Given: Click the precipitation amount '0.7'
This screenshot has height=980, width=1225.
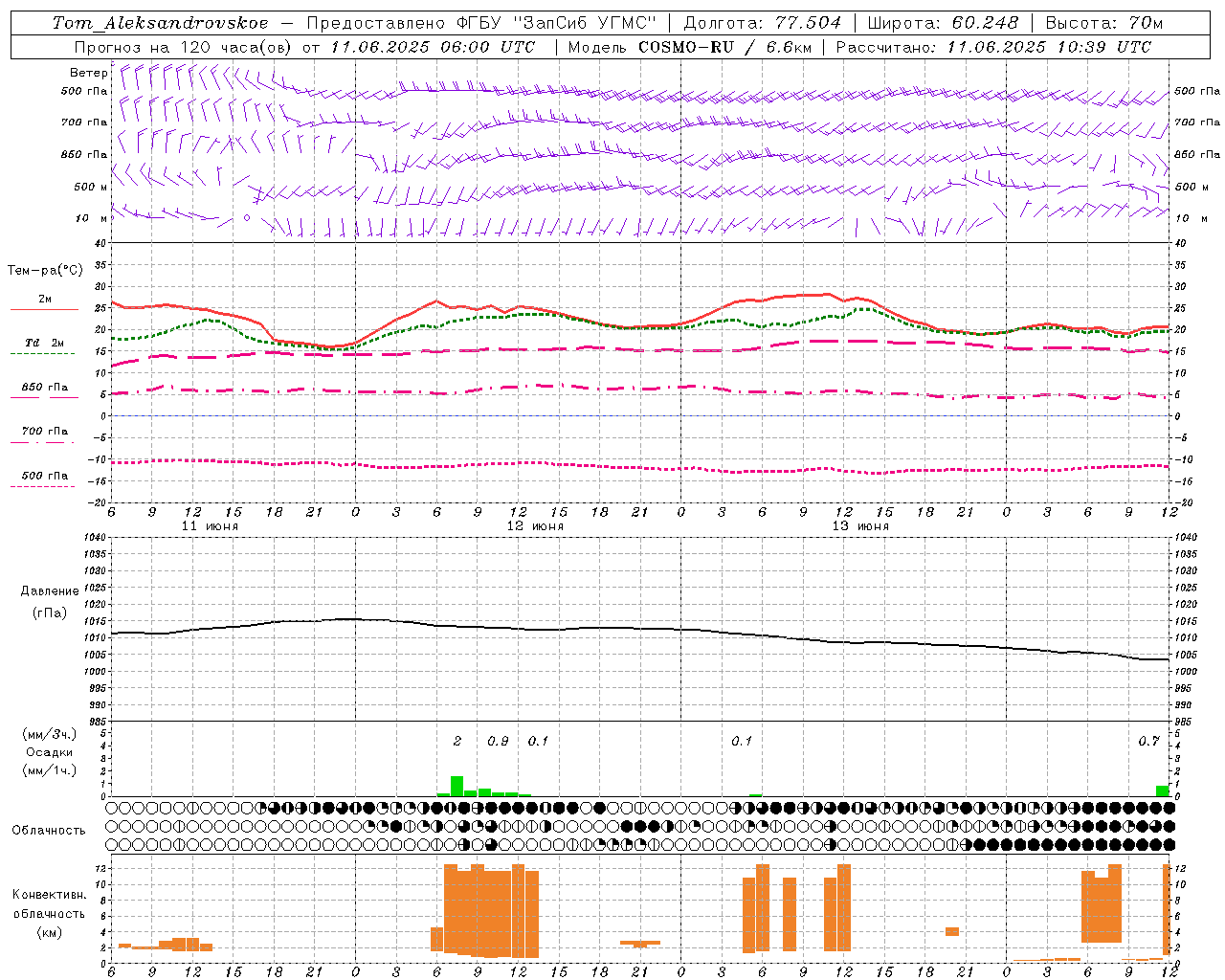Looking at the screenshot, I should pyautogui.click(x=1149, y=742).
